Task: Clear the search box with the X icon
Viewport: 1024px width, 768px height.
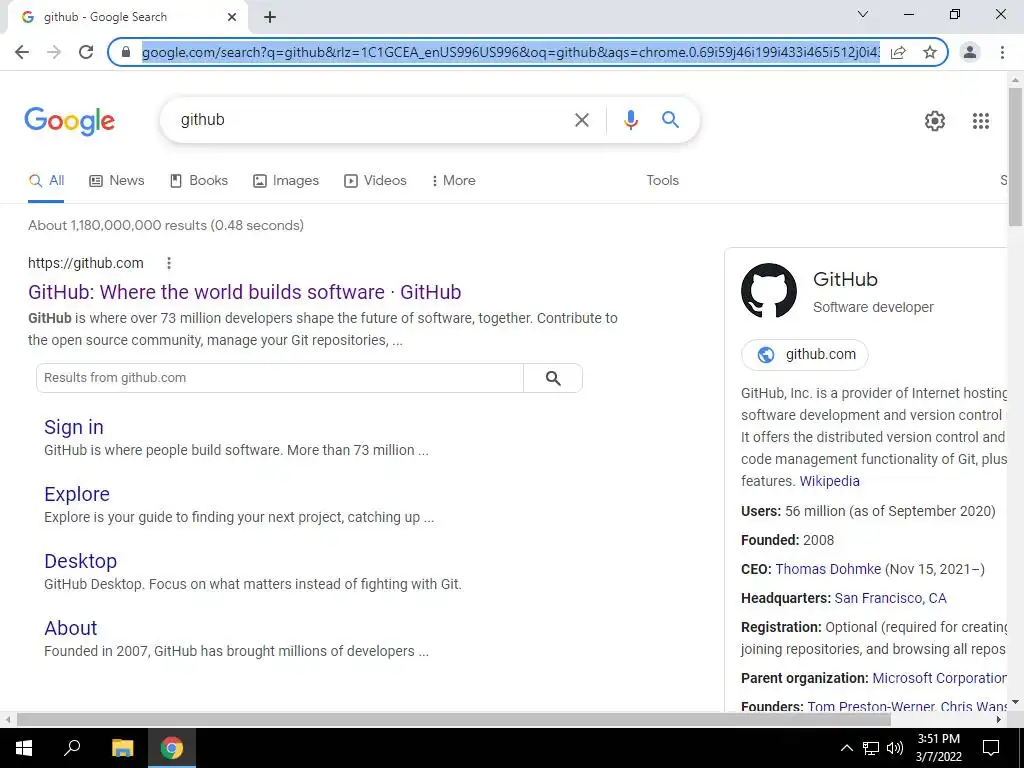Action: pyautogui.click(x=581, y=120)
